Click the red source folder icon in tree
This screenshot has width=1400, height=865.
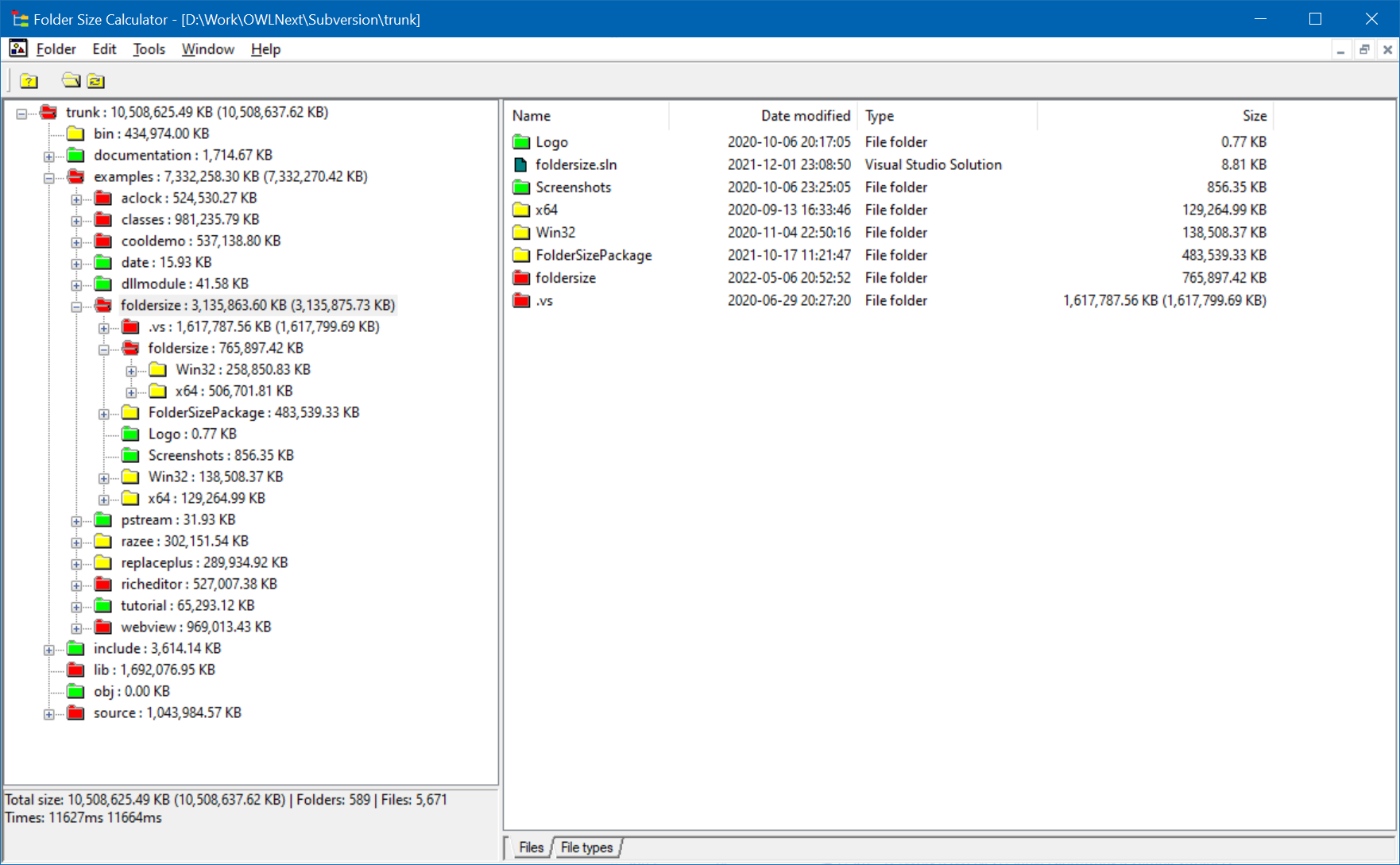(75, 712)
